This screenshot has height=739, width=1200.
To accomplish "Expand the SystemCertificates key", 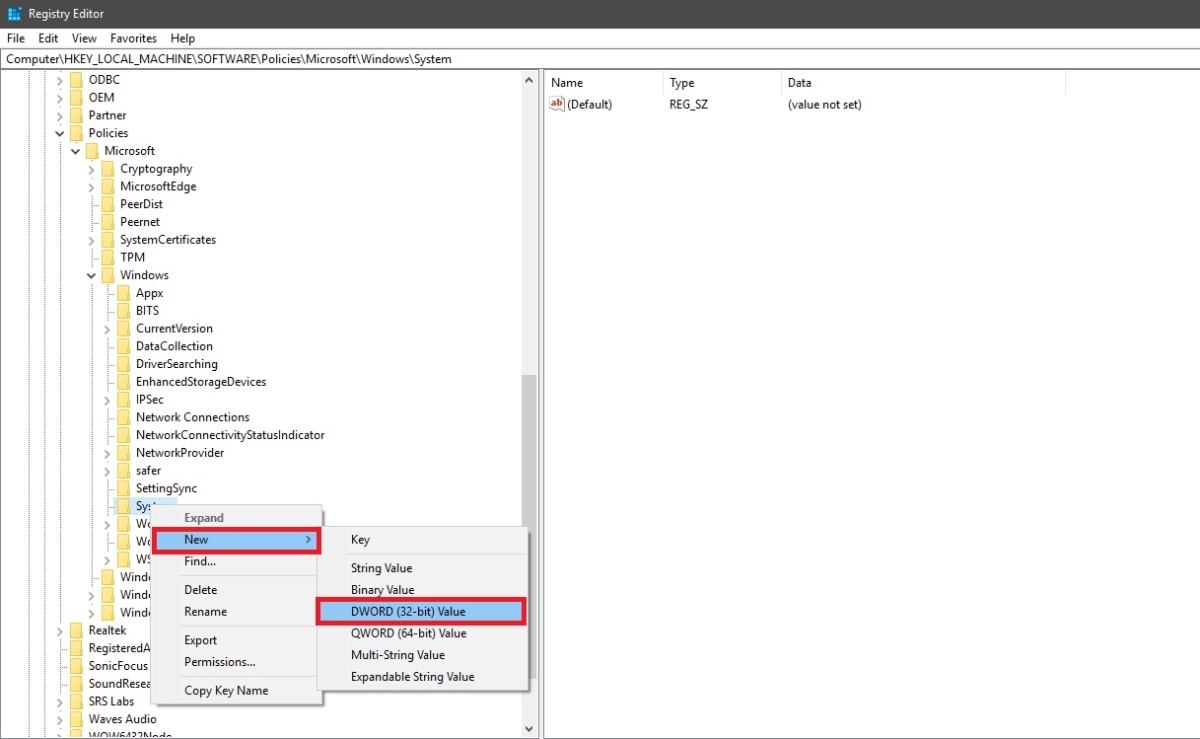I will pyautogui.click(x=90, y=239).
